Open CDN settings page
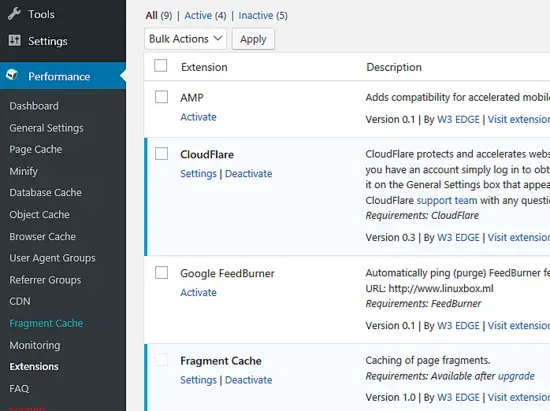This screenshot has width=550, height=411. tap(20, 301)
